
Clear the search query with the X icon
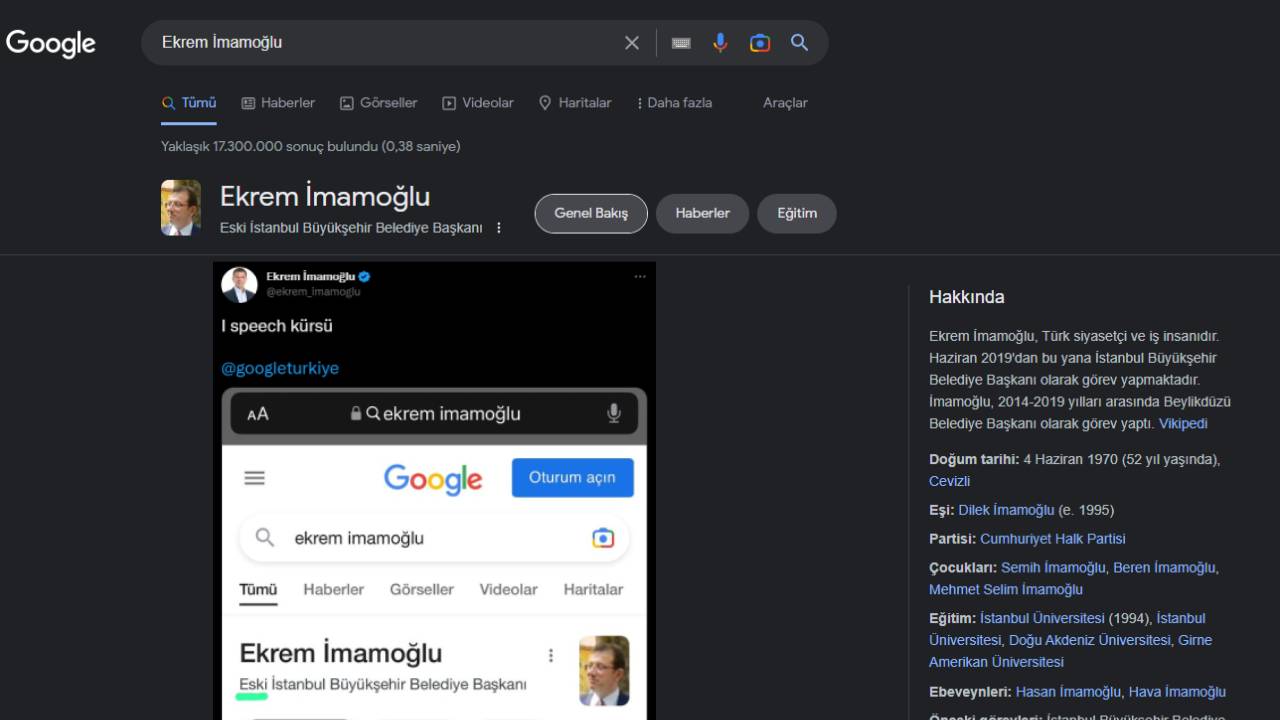pyautogui.click(x=631, y=42)
